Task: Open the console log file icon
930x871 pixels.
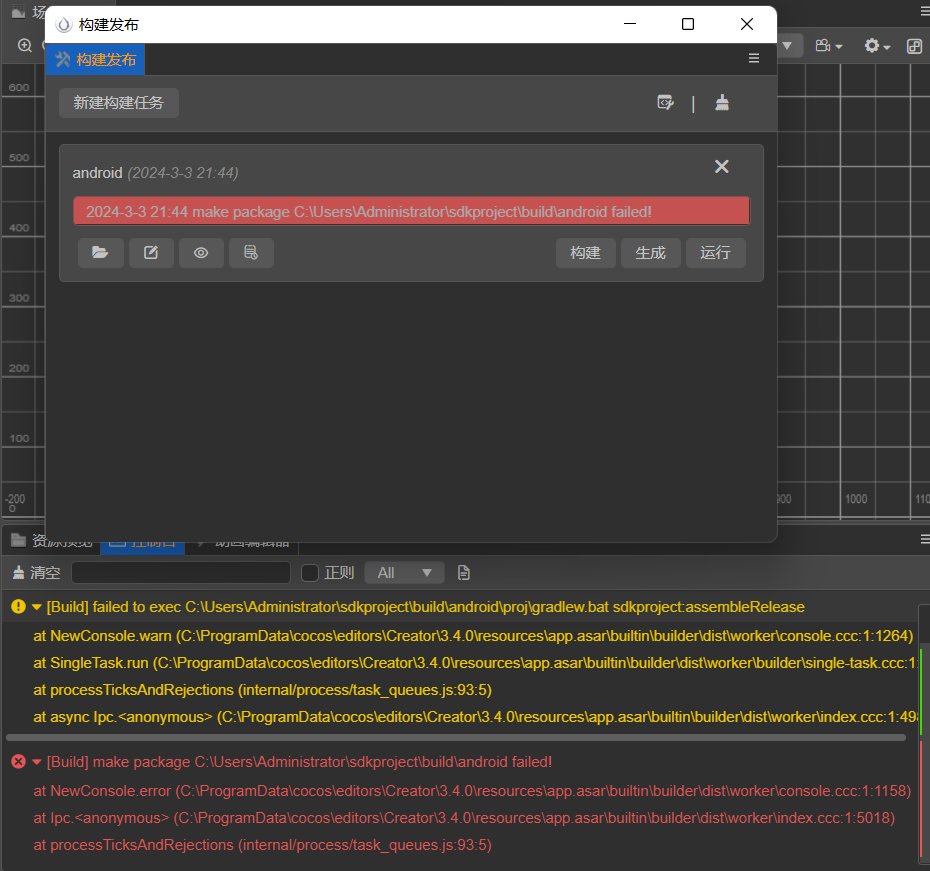Action: (x=464, y=573)
